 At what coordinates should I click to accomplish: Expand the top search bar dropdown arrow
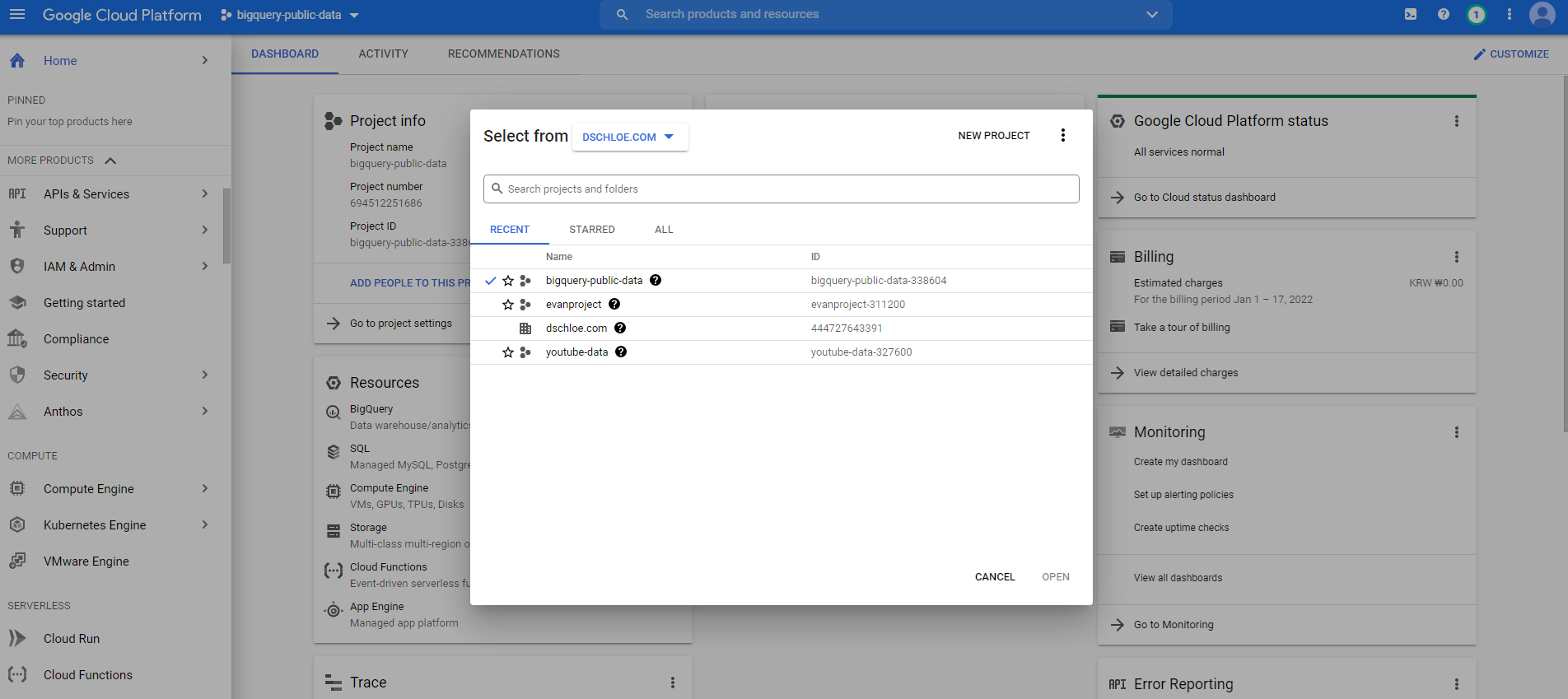(1152, 14)
